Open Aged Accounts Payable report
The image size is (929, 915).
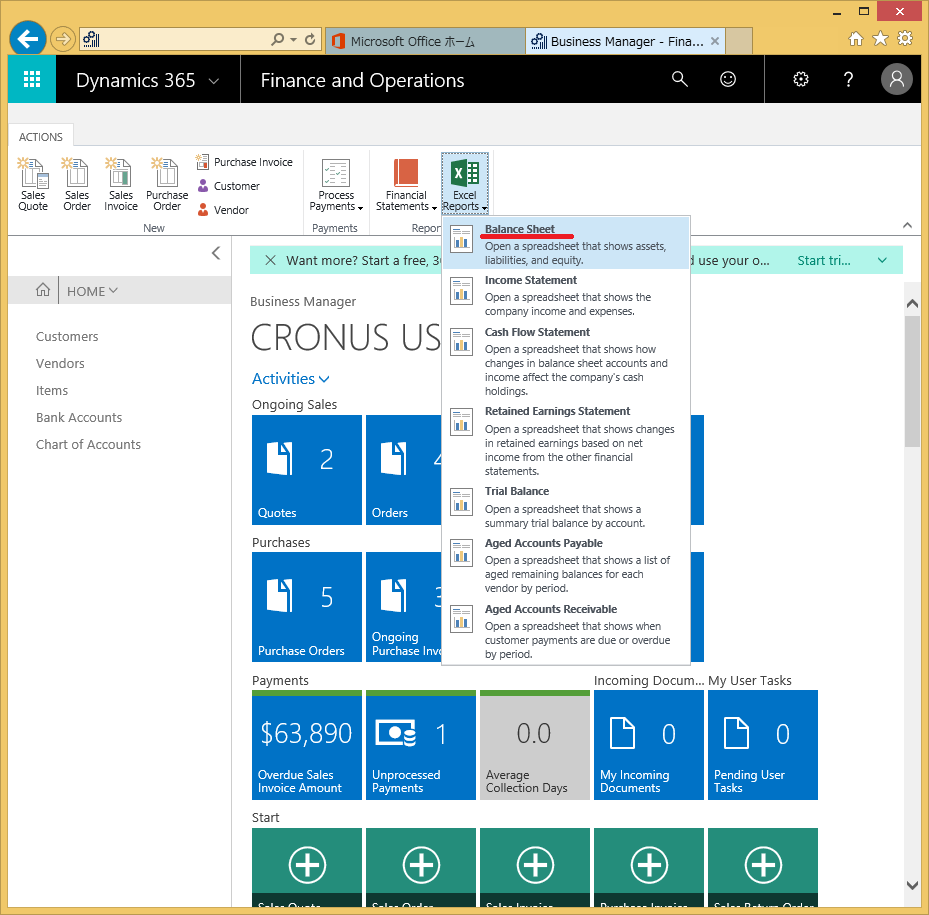coord(566,565)
